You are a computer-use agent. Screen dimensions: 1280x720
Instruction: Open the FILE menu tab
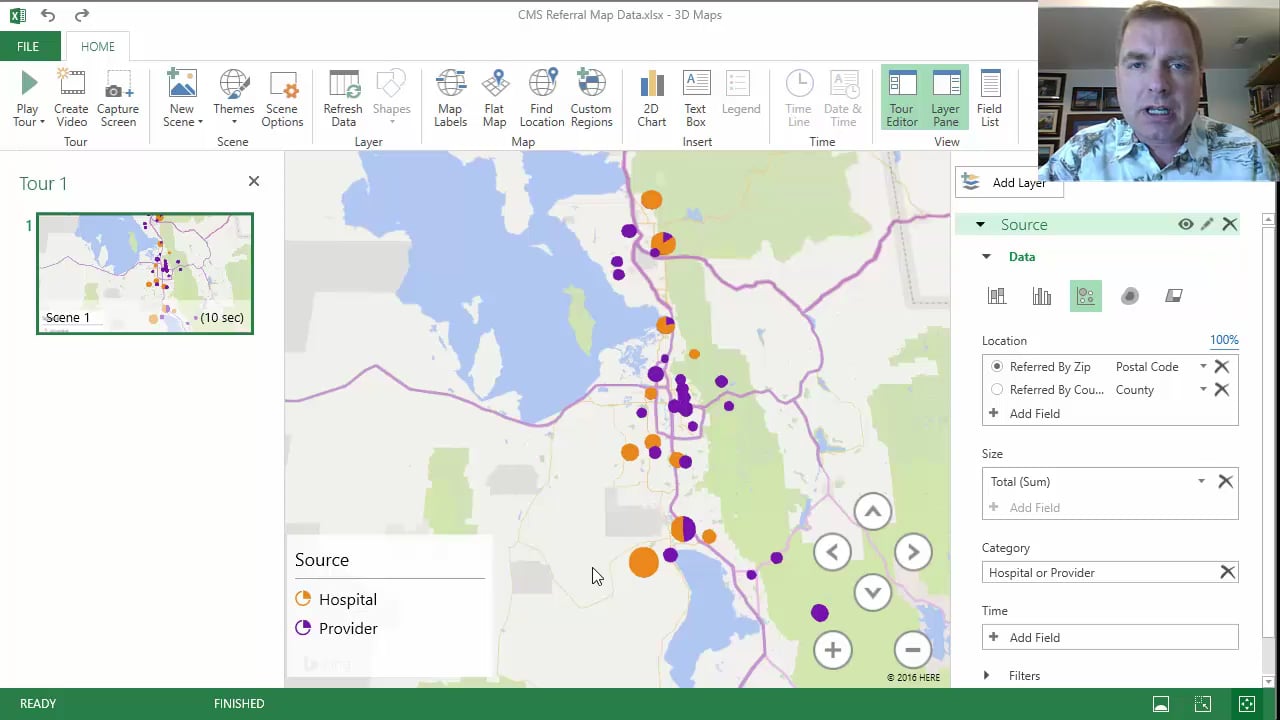tap(28, 47)
